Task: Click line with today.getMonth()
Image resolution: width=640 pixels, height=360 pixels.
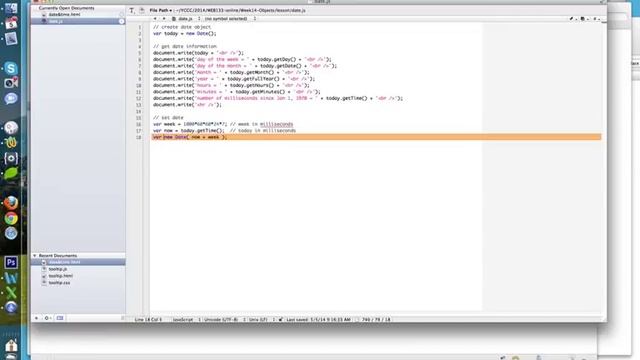Action: (231, 72)
